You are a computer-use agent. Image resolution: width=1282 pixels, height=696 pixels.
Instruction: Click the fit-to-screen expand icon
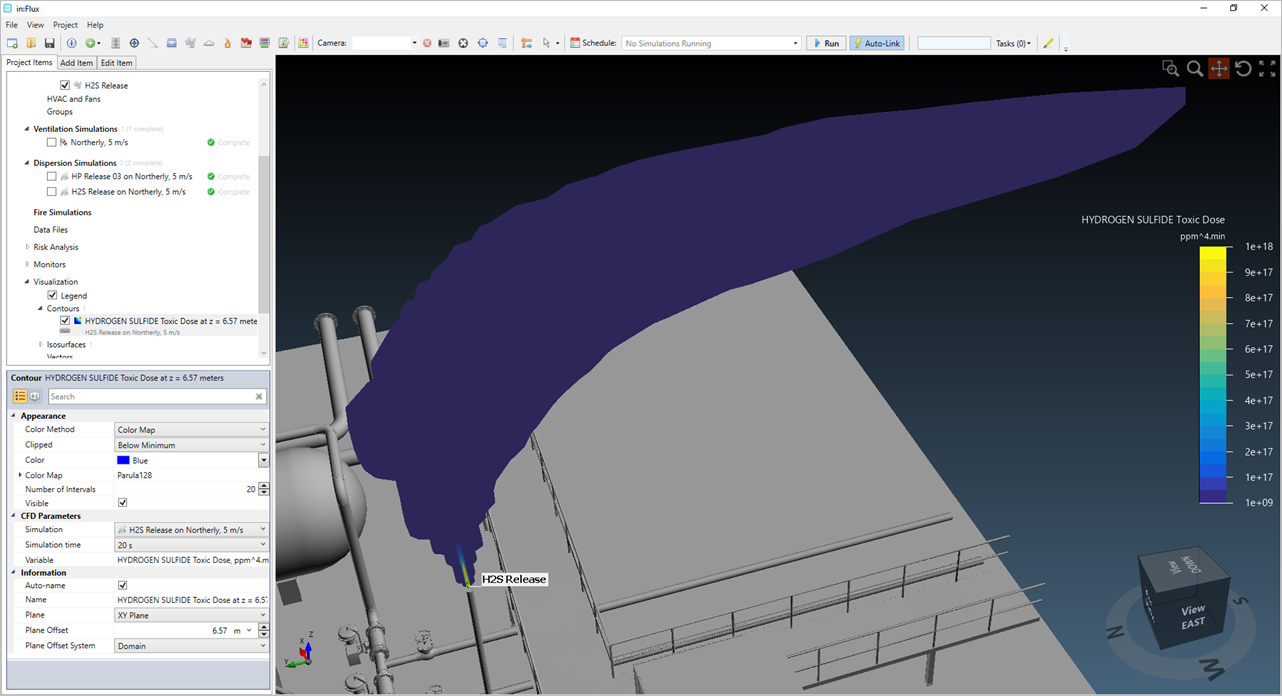[1267, 69]
